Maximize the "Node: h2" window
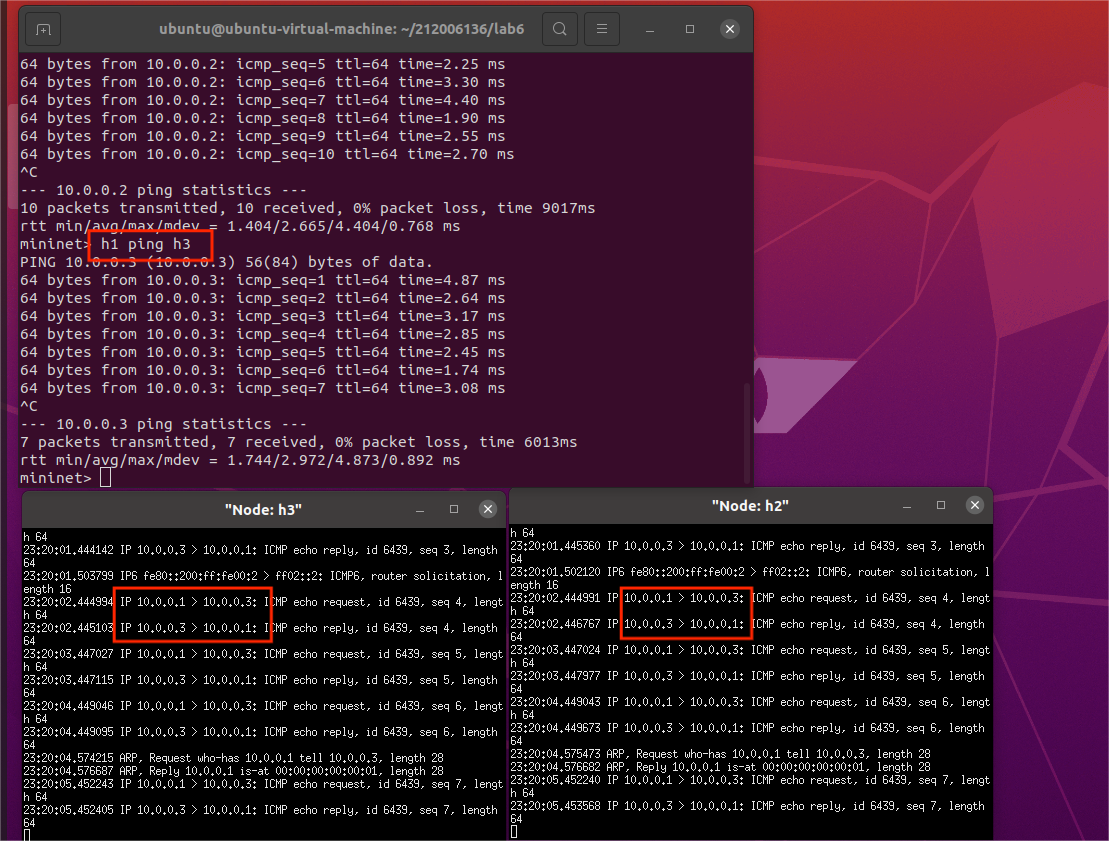The height and width of the screenshot is (841, 1109). click(941, 505)
